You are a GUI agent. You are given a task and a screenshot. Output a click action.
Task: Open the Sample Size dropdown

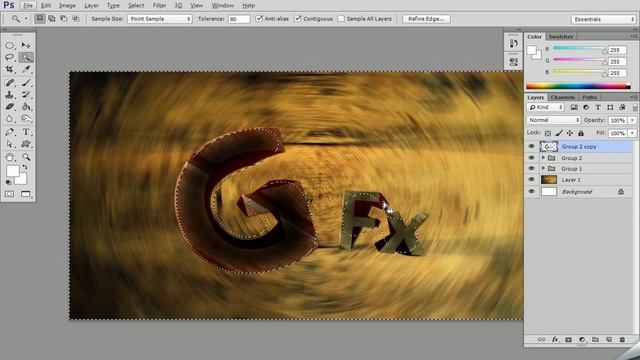pyautogui.click(x=160, y=19)
